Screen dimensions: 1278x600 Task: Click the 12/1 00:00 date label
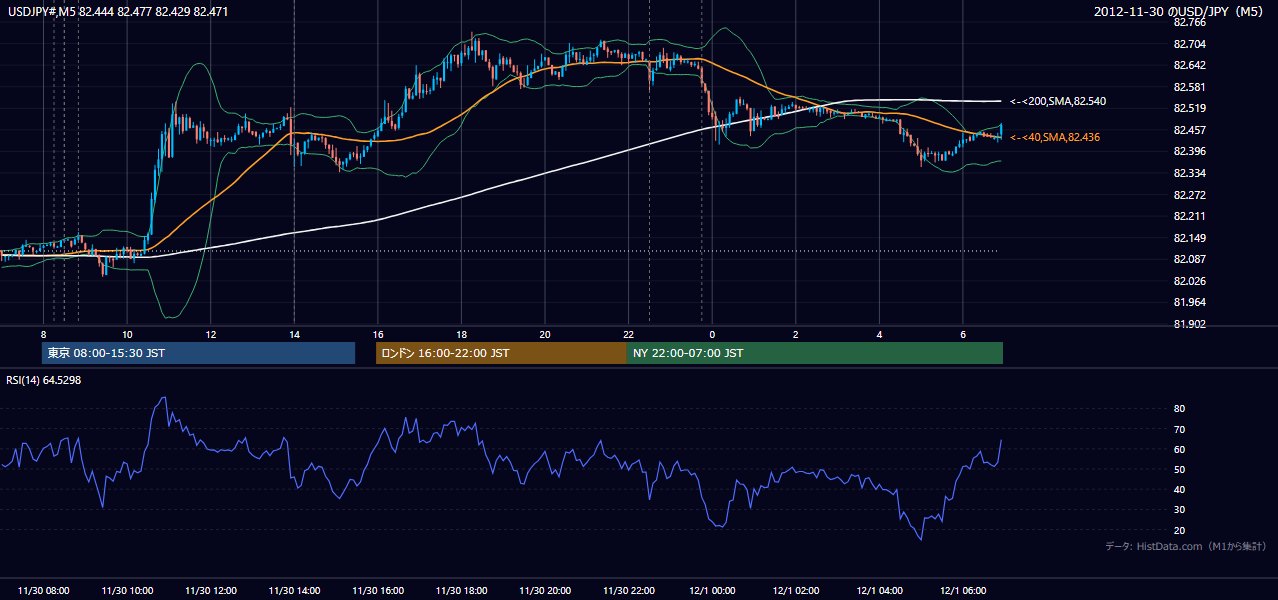(712, 591)
